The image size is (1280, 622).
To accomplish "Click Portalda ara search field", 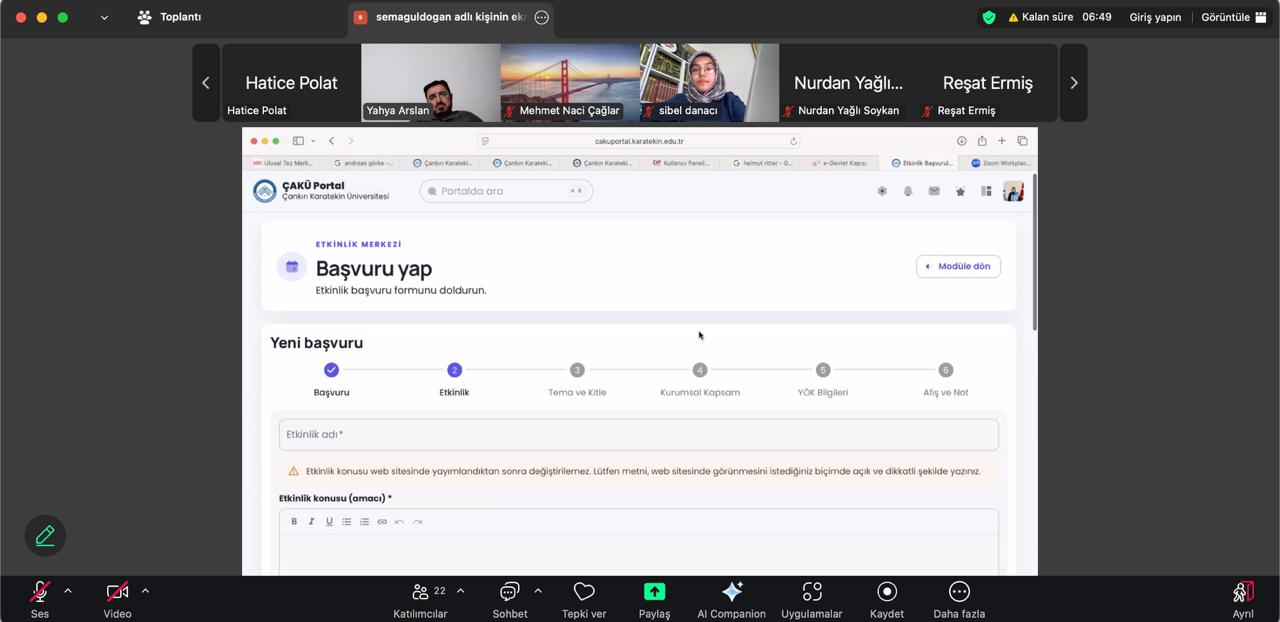I will tap(506, 191).
